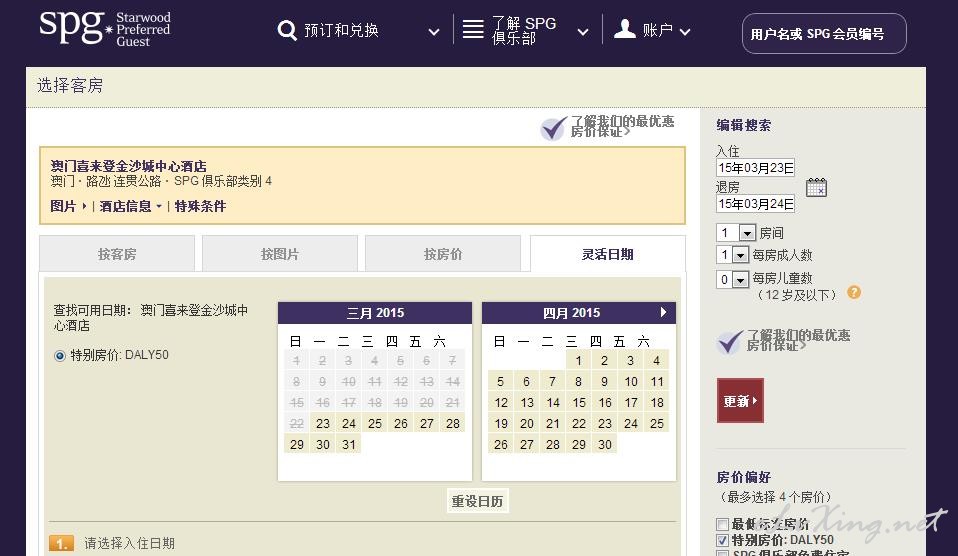Select April 5 in the calendar
The image size is (958, 556).
(x=500, y=381)
